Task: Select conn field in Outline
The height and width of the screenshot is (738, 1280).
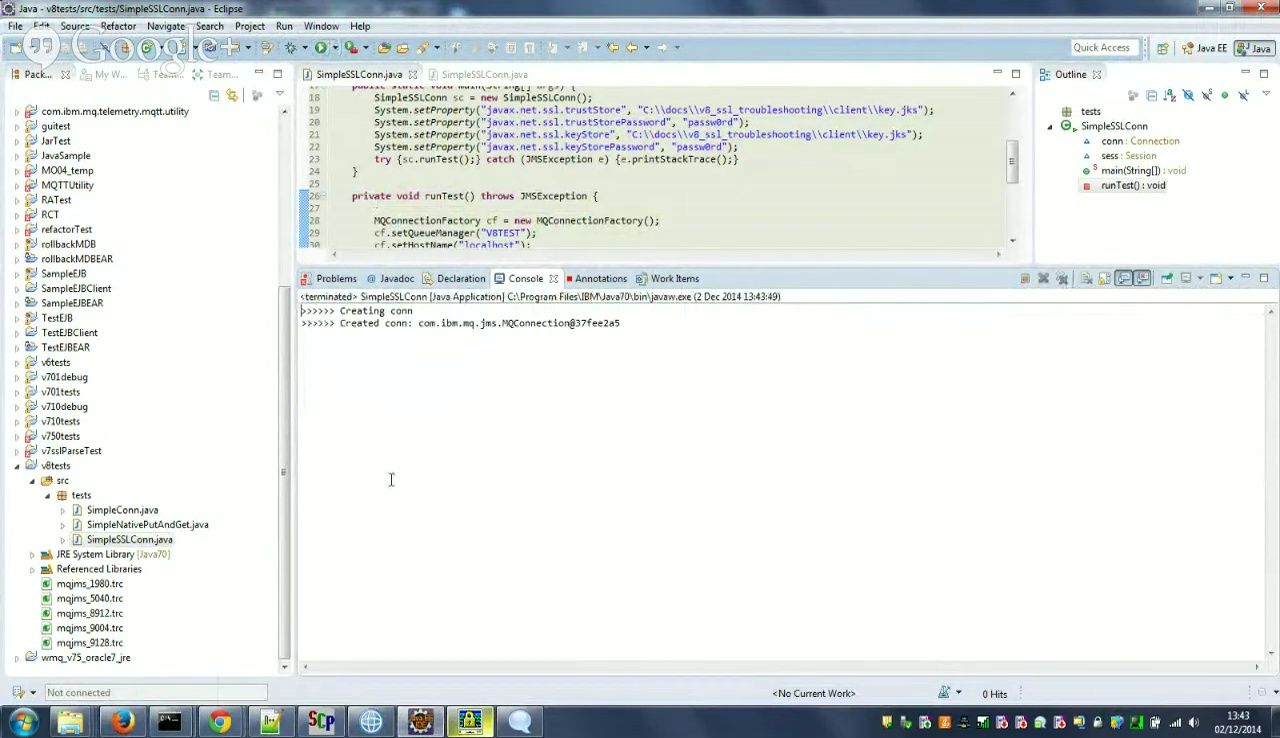Action: [x=1140, y=142]
